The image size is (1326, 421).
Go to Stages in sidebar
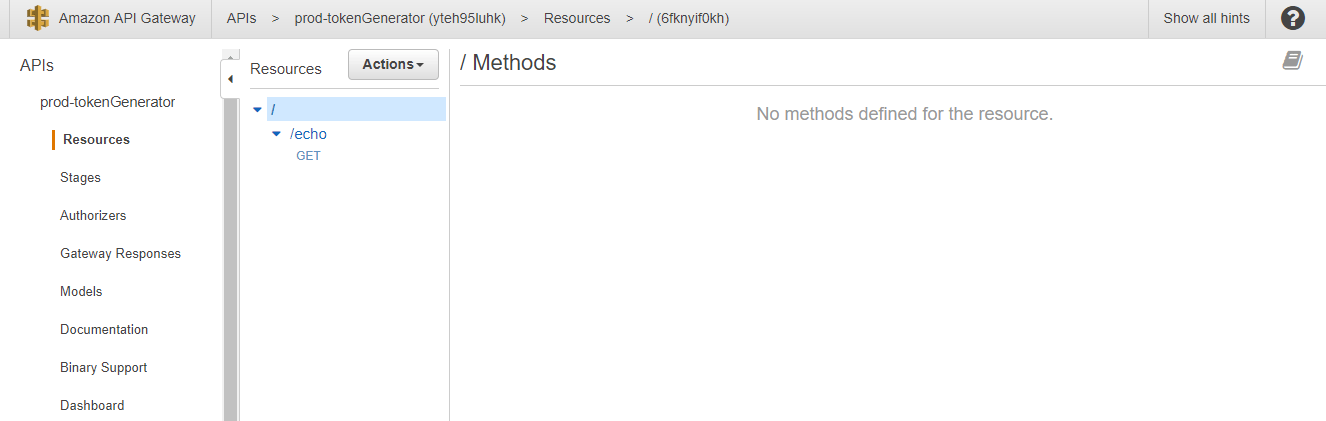click(80, 178)
